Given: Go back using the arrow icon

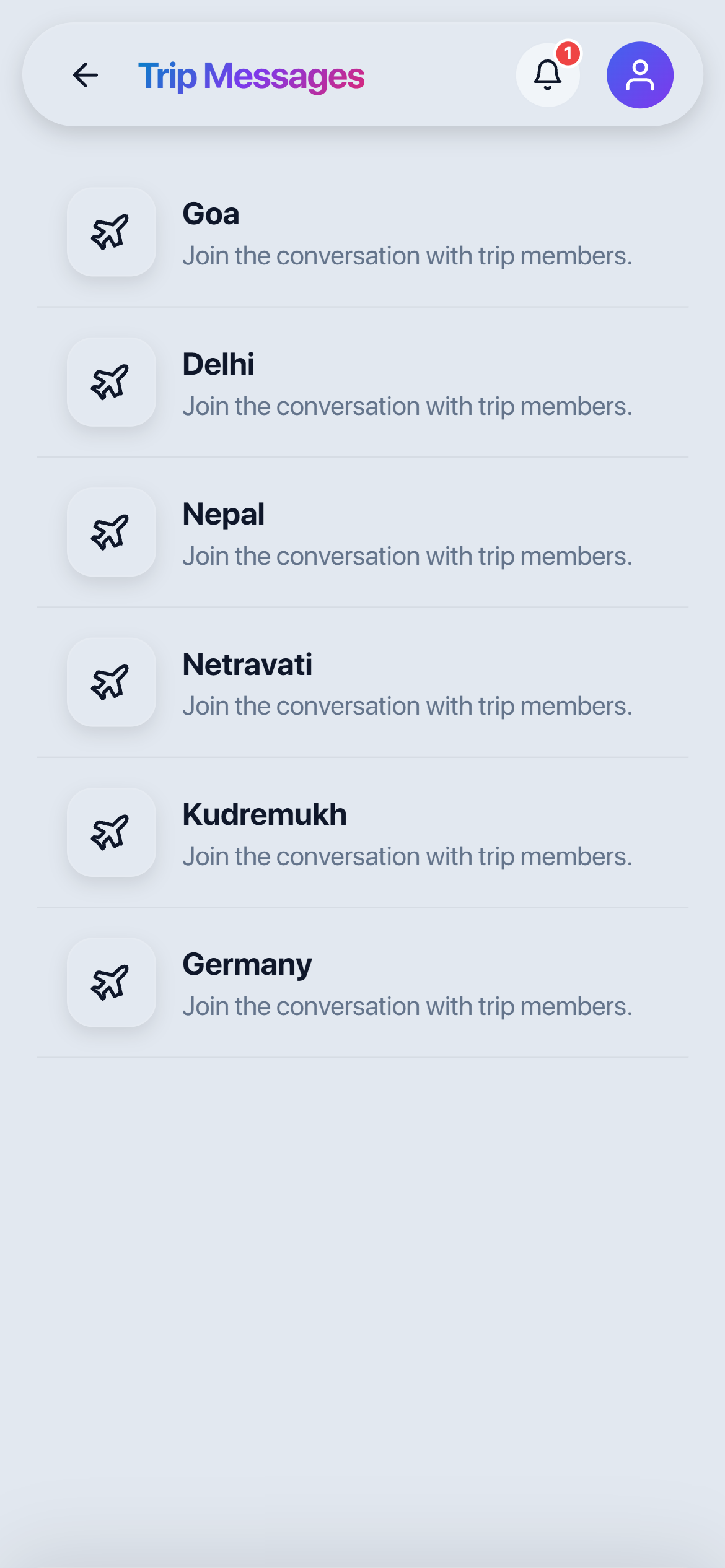Looking at the screenshot, I should (86, 75).
